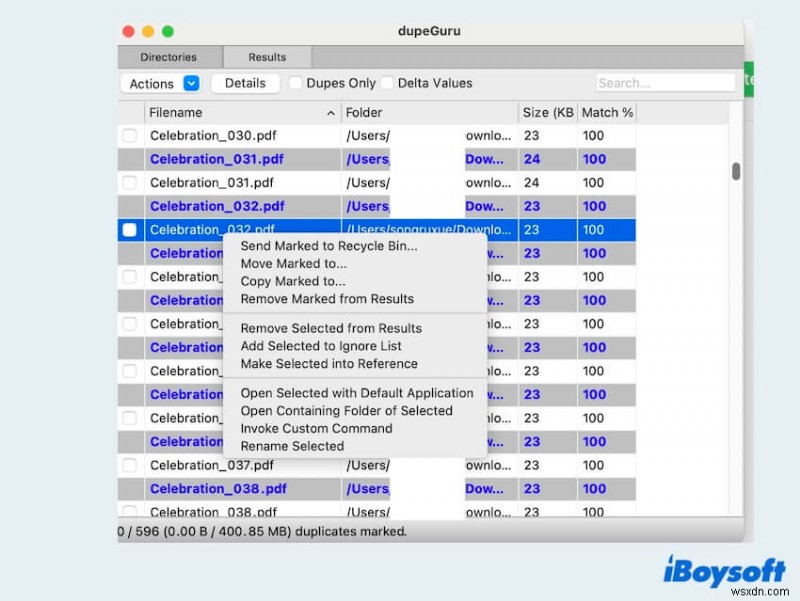Choose Remove Selected from Results
Viewport: 800px width, 601px height.
coord(331,328)
